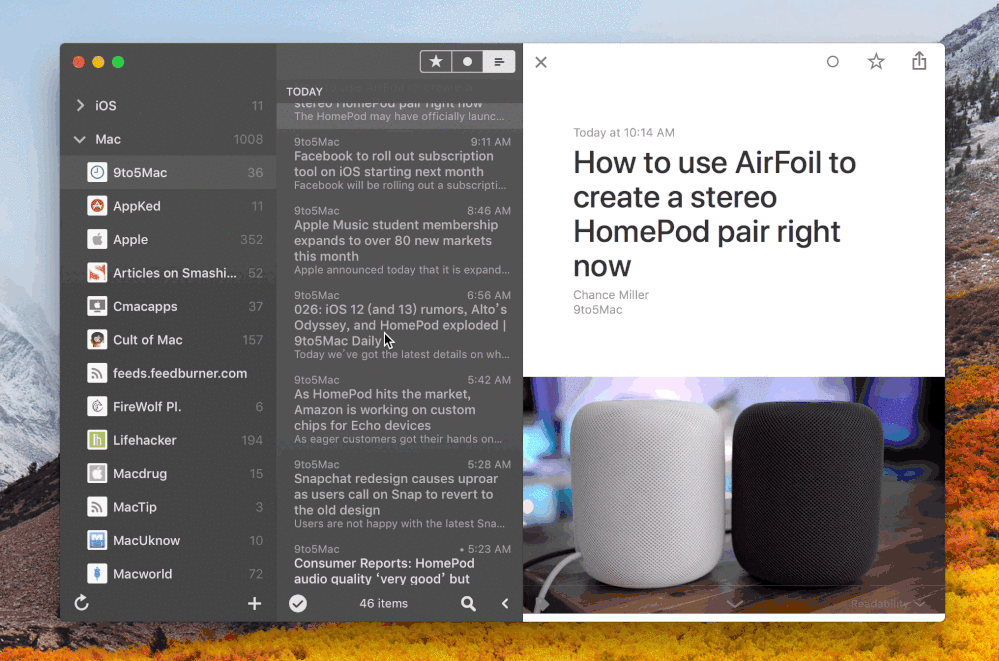Open Amazon custom chips Echo article
Image resolution: width=999 pixels, height=661 pixels.
point(400,410)
